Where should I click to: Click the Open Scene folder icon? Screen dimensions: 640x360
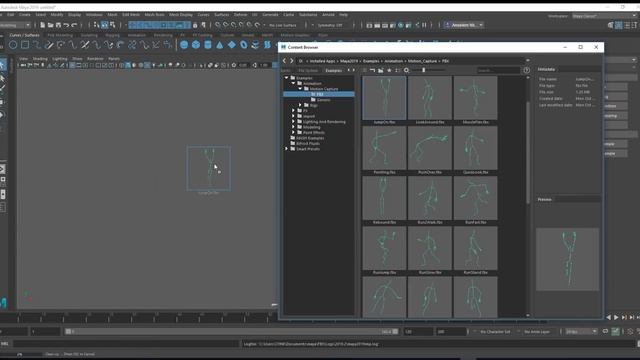[50, 25]
